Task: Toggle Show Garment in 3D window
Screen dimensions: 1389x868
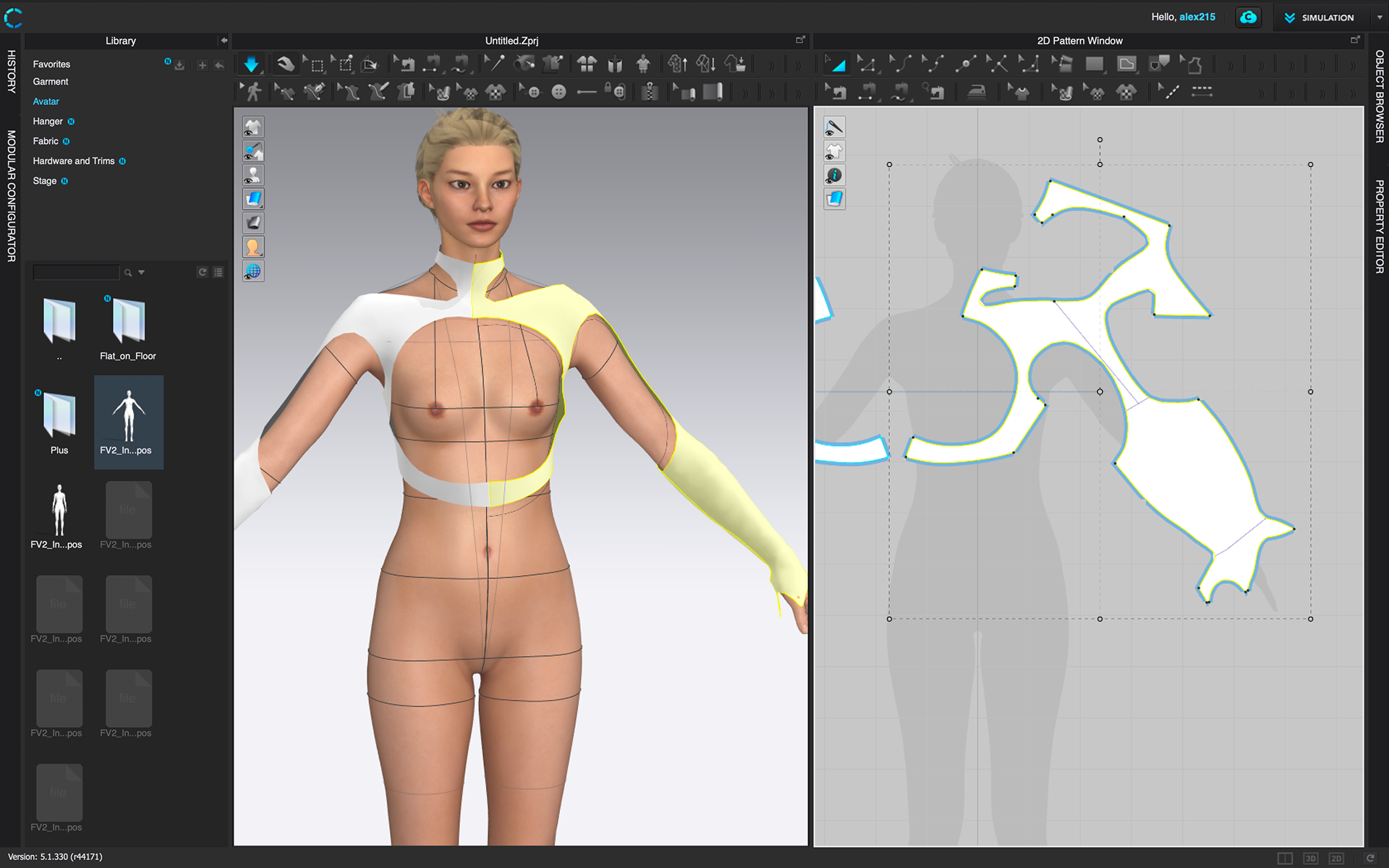Action: click(252, 127)
